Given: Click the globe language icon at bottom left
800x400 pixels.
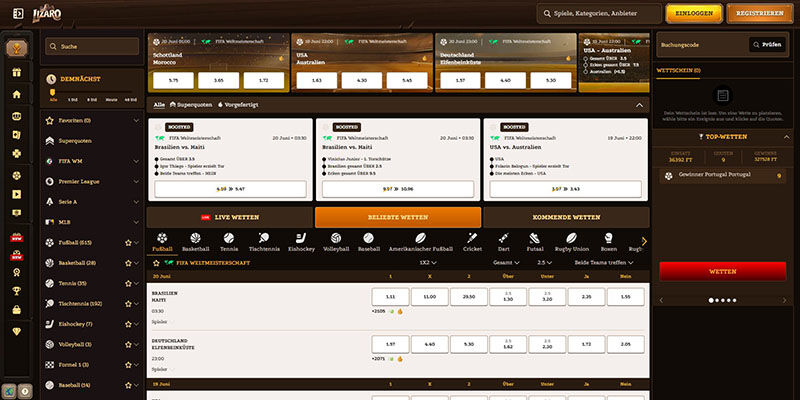Looking at the screenshot, I should tap(9, 391).
